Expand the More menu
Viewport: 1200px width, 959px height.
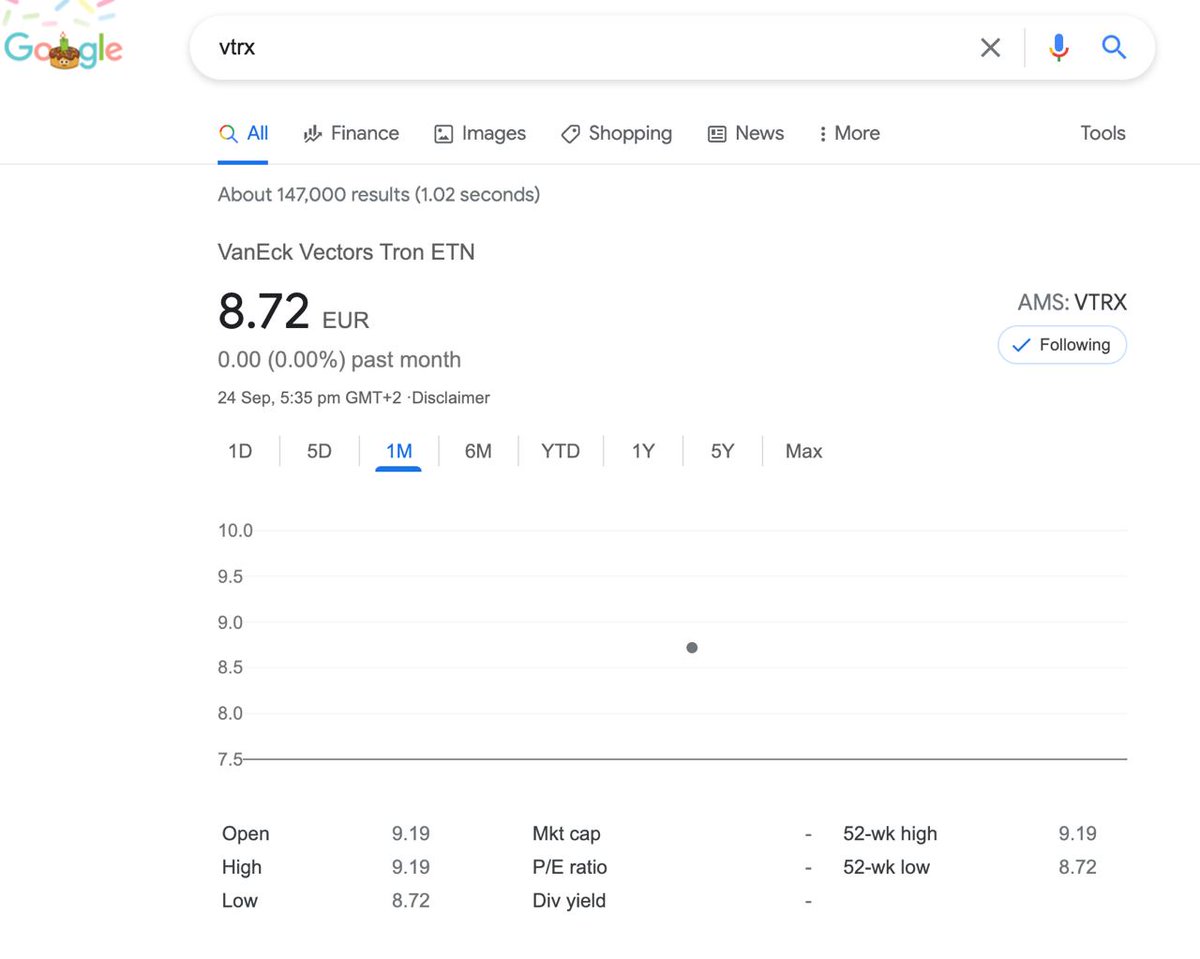(x=849, y=133)
